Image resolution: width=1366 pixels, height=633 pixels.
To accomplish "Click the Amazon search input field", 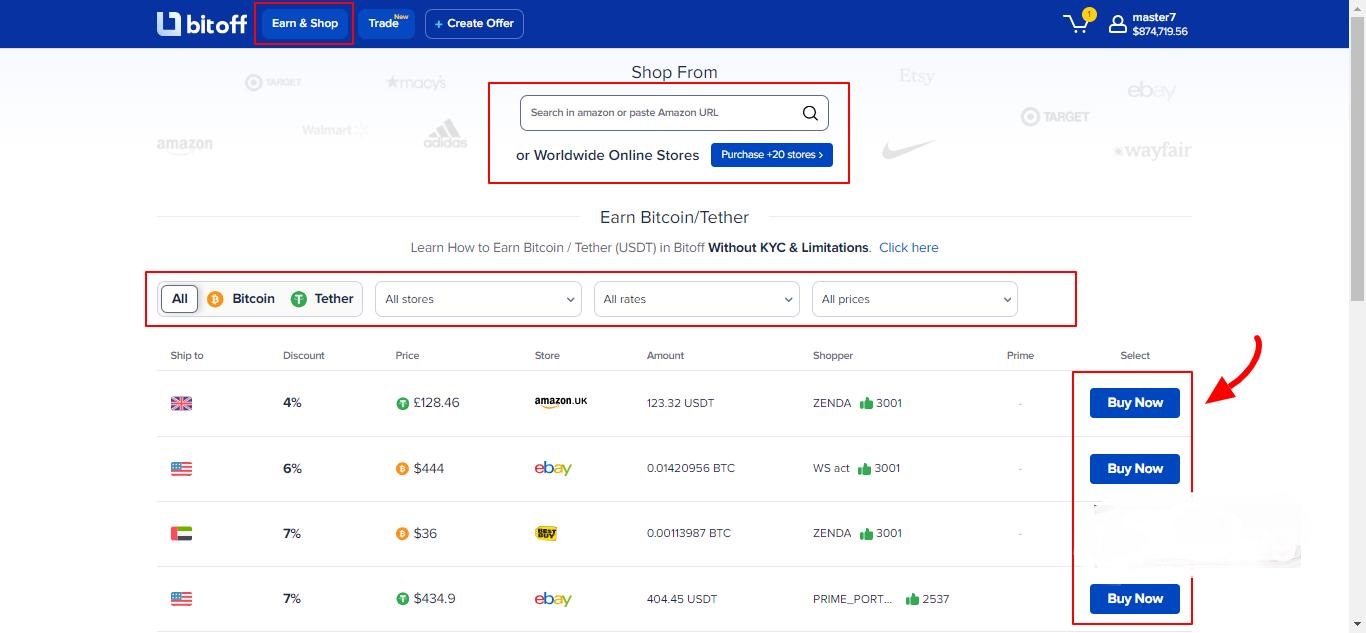I will click(660, 113).
